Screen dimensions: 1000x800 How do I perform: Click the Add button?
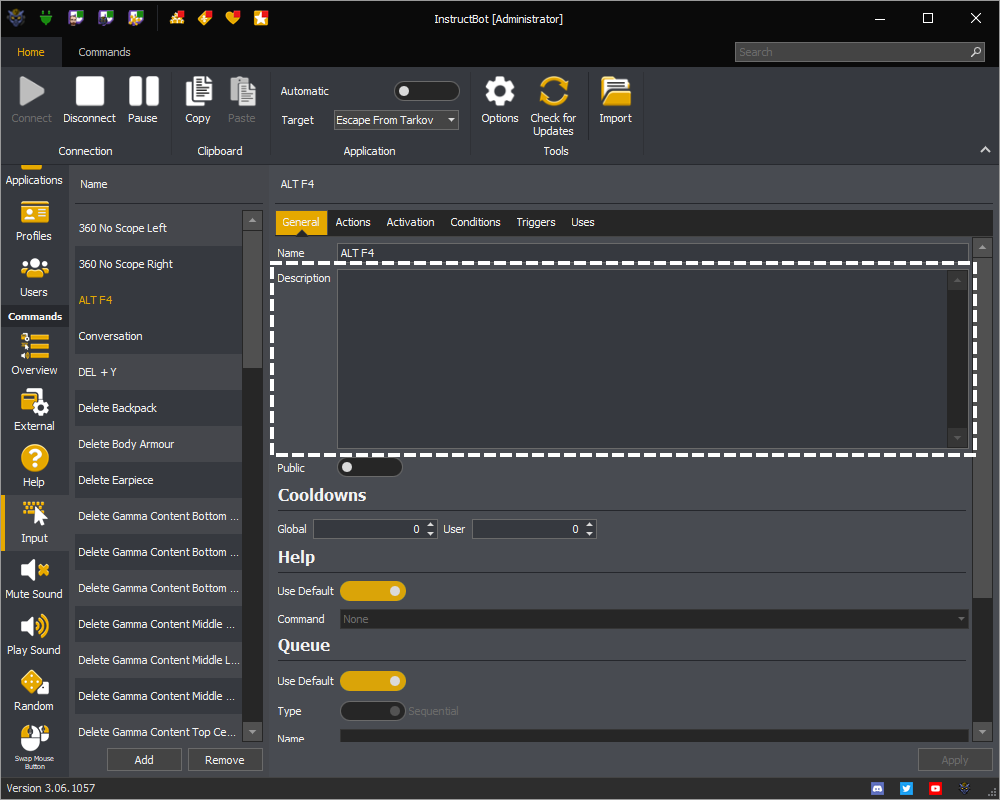tap(144, 760)
